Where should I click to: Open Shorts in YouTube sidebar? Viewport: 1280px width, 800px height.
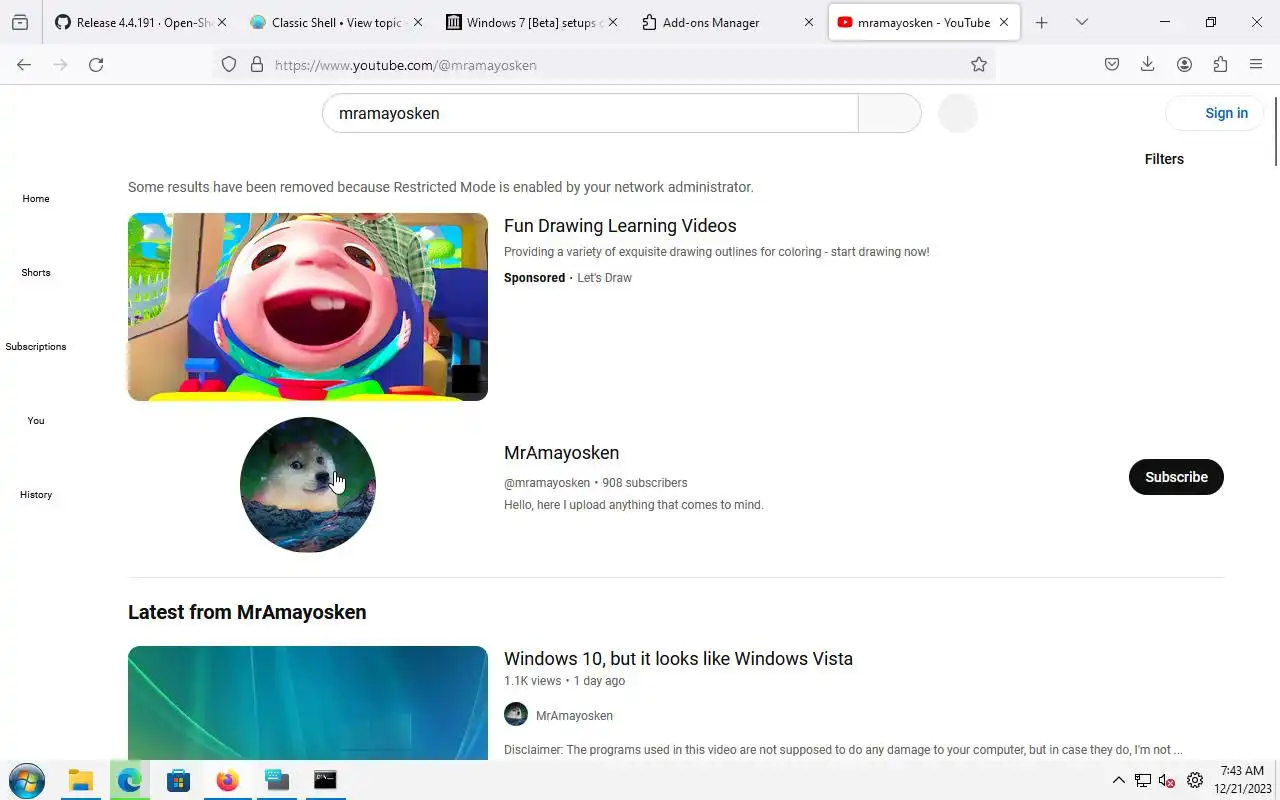36,272
